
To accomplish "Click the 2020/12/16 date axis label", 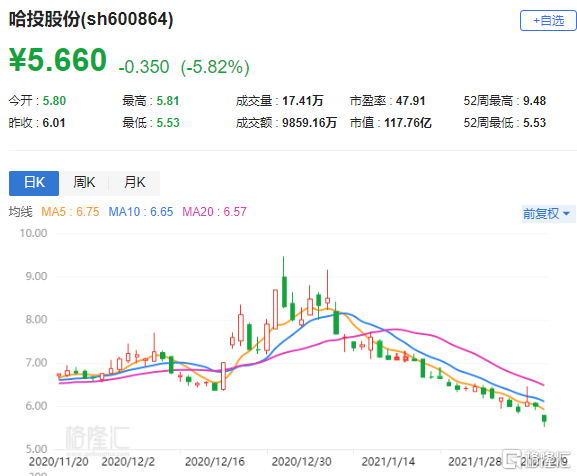I will point(215,462).
